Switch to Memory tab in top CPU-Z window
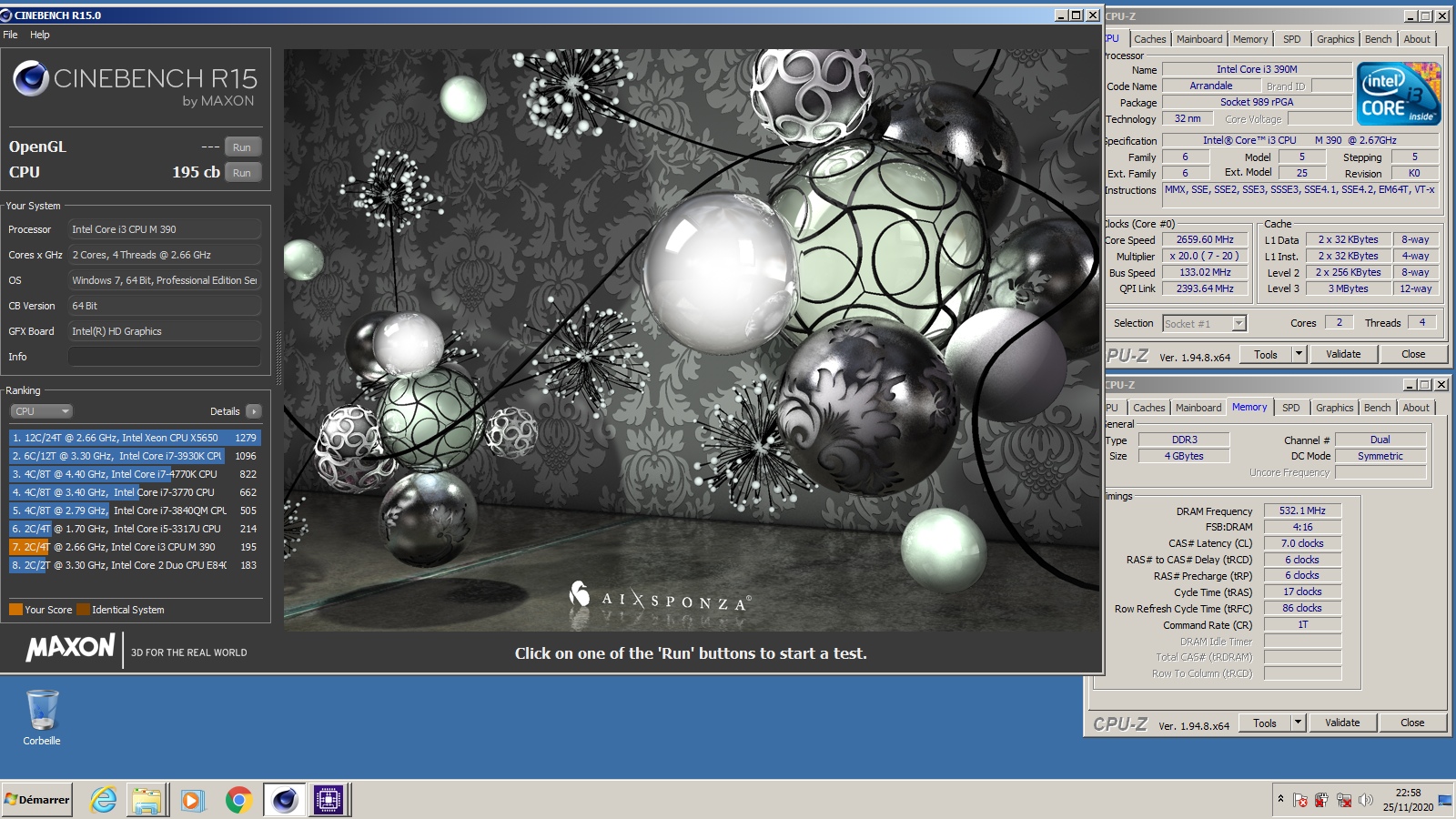The width and height of the screenshot is (1456, 819). point(1250,39)
